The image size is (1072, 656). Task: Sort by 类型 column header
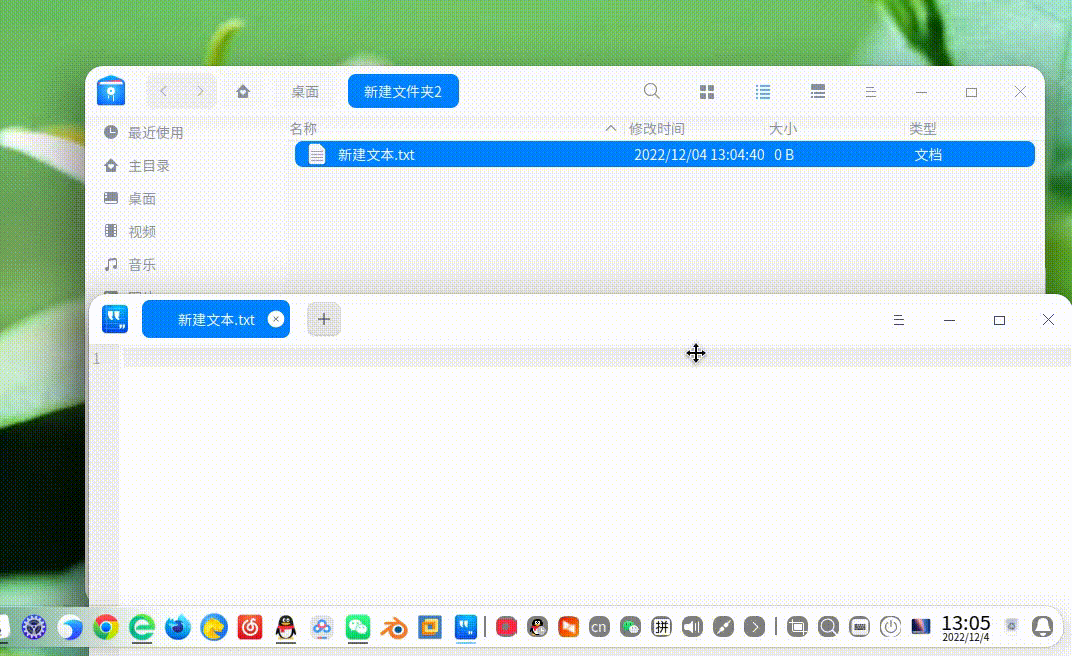(922, 128)
